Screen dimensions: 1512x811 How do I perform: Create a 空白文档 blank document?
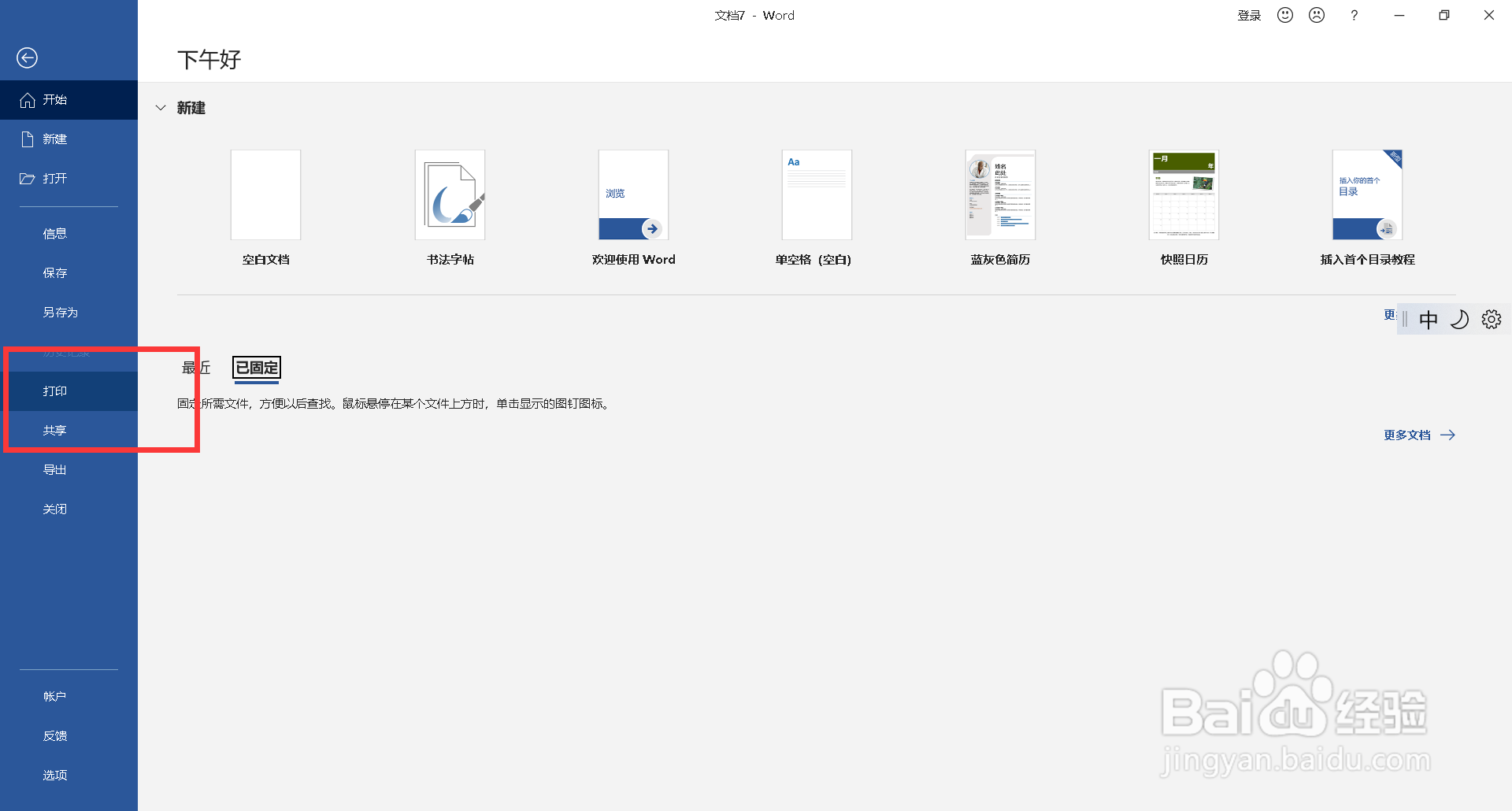point(265,209)
